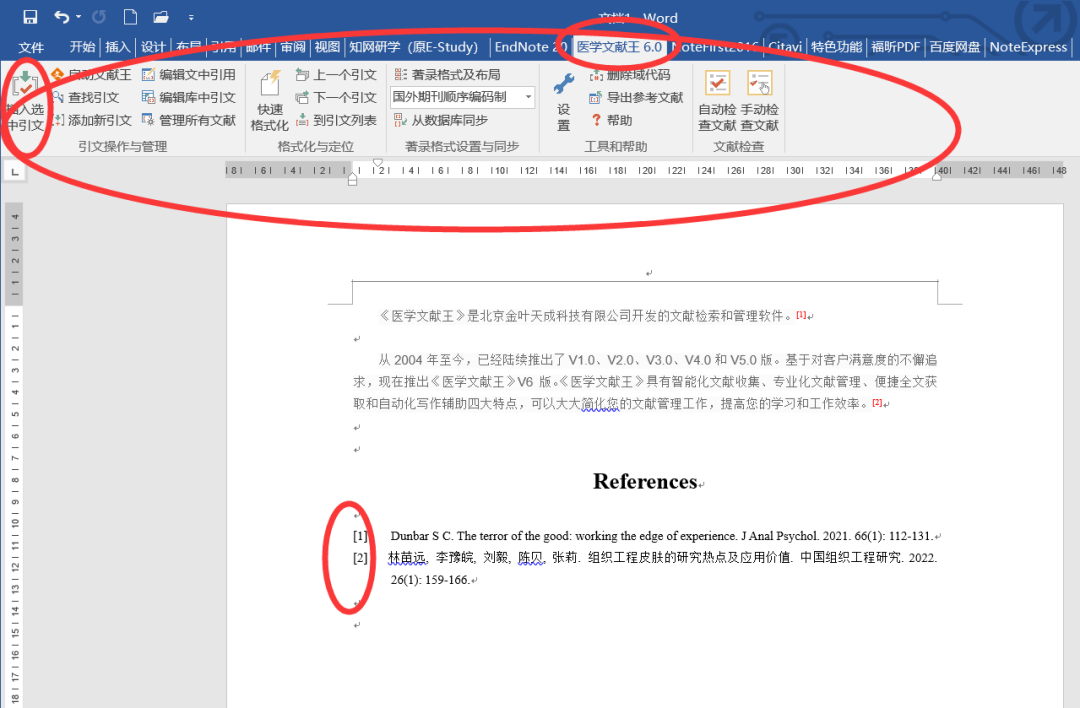Open the 百度网盘 tab
Screen dimensions: 1080x708
955,47
